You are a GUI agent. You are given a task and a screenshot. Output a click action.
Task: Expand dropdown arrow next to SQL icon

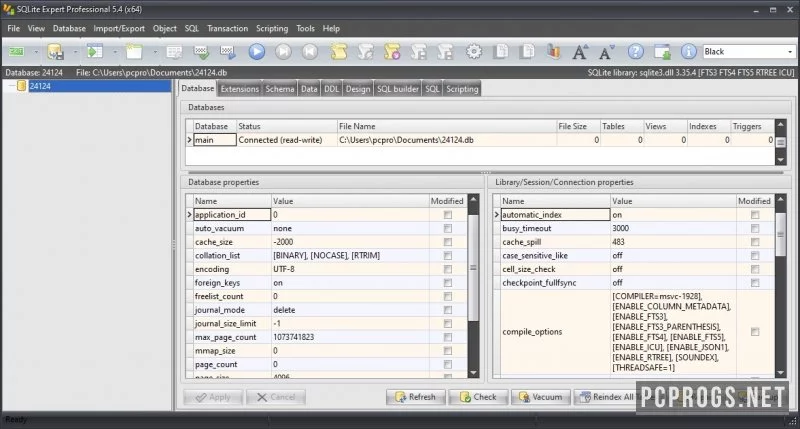tap(36, 52)
